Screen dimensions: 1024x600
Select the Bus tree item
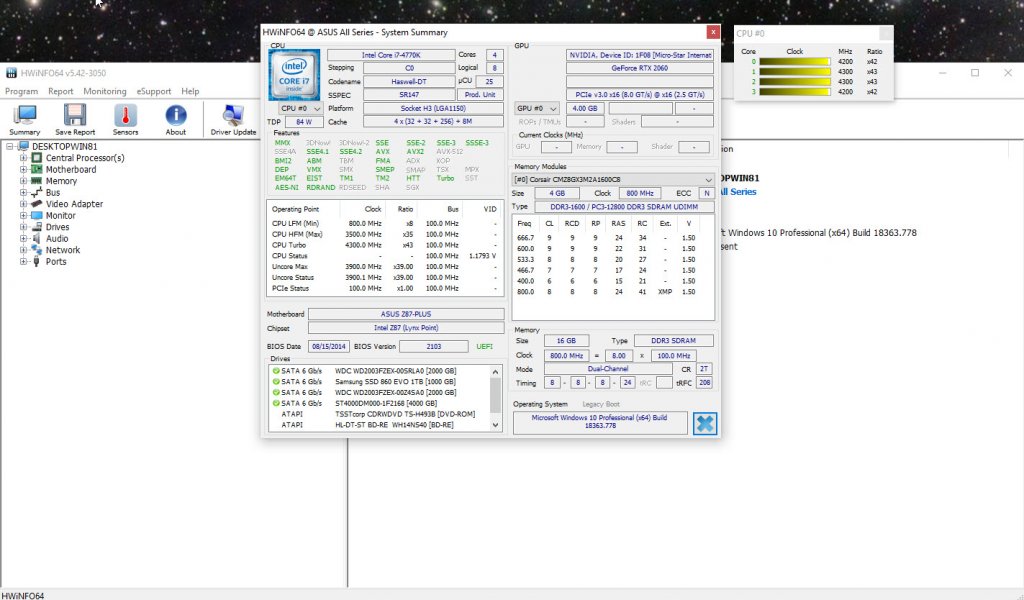[53, 193]
